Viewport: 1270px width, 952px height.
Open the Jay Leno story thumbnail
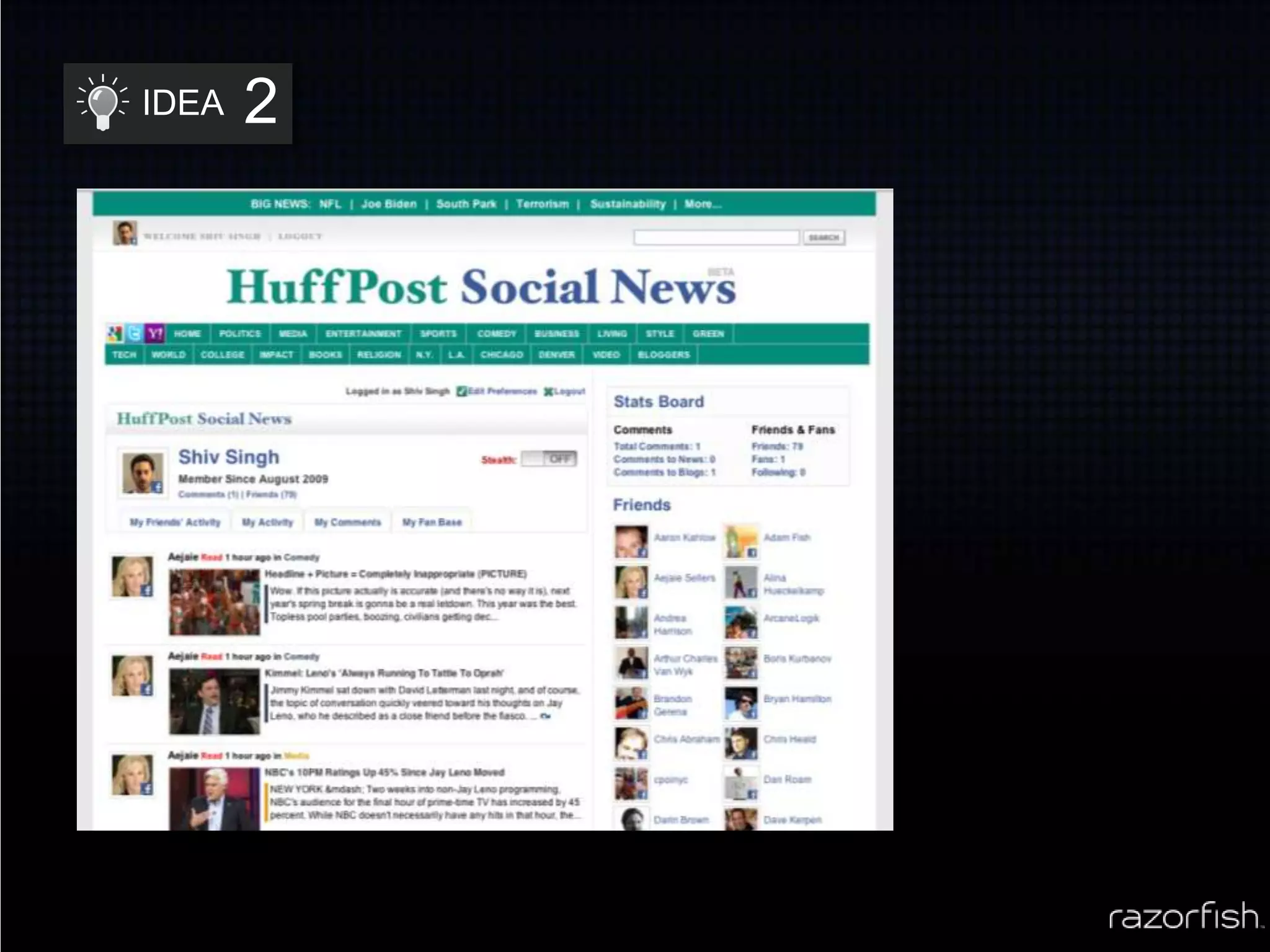point(215,798)
